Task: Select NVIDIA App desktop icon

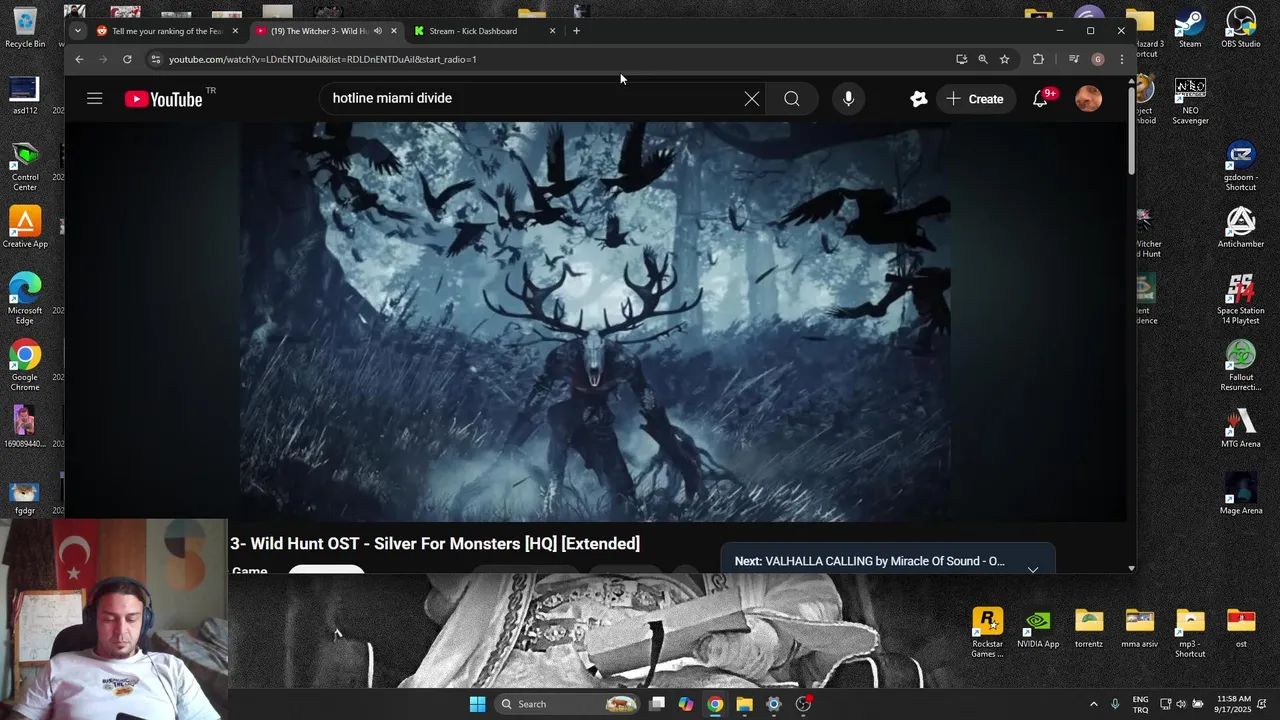Action: point(1038,629)
